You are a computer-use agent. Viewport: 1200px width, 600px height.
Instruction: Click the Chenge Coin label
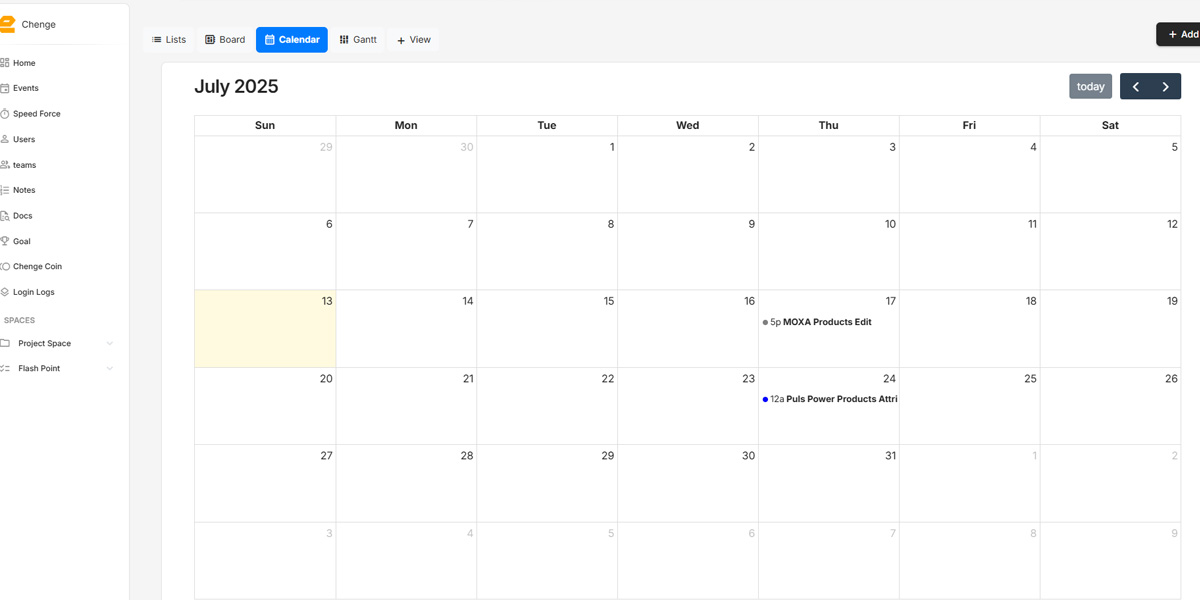click(37, 267)
